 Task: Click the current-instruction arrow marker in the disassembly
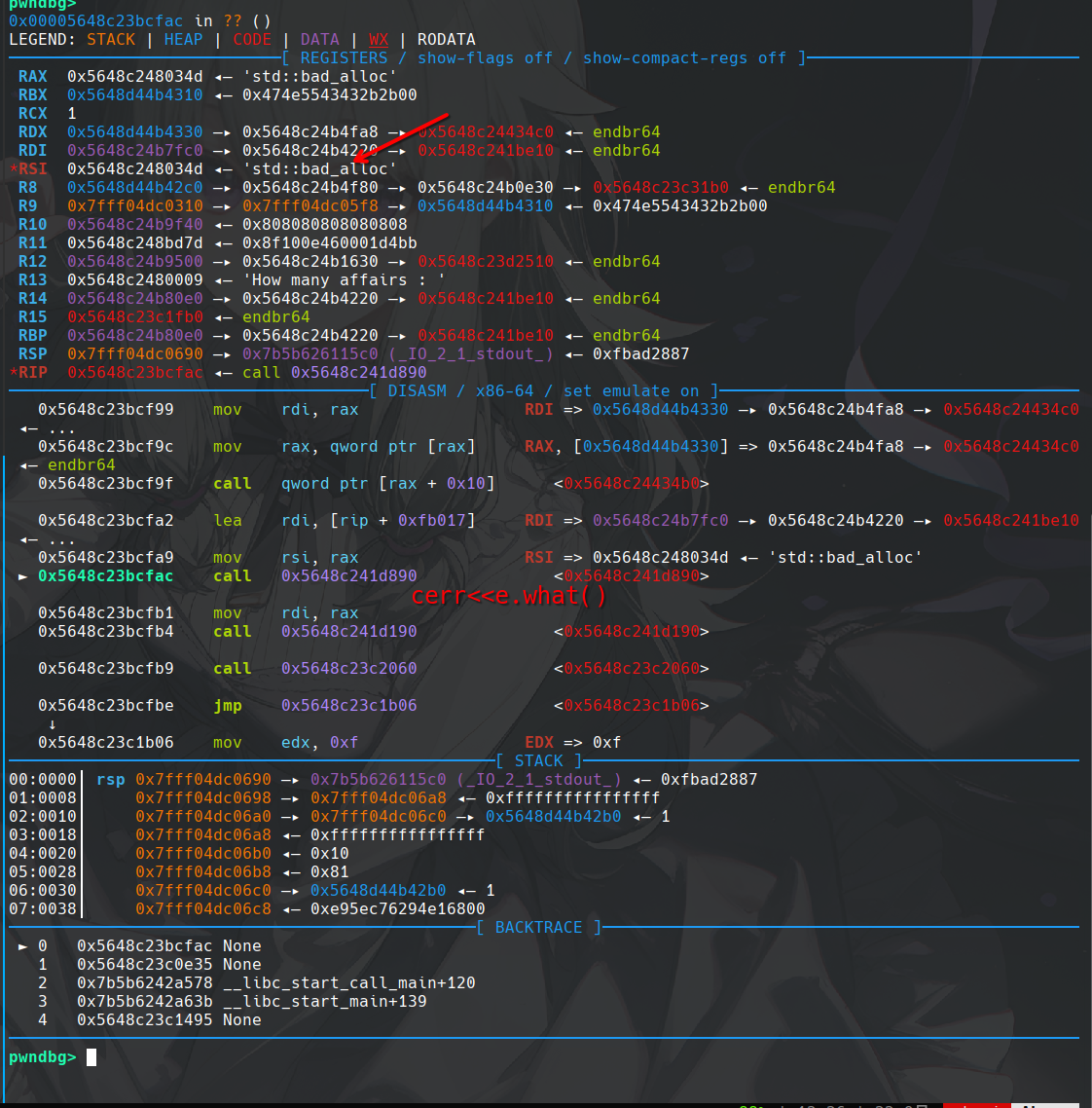(x=22, y=576)
